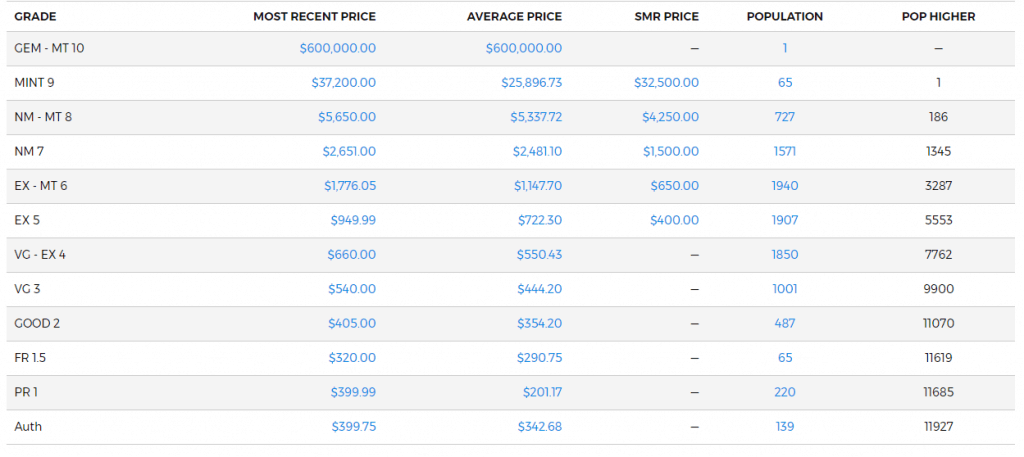
Task: Open the $600,000.00 most recent price for GEM - MT 10
Action: [x=338, y=48]
